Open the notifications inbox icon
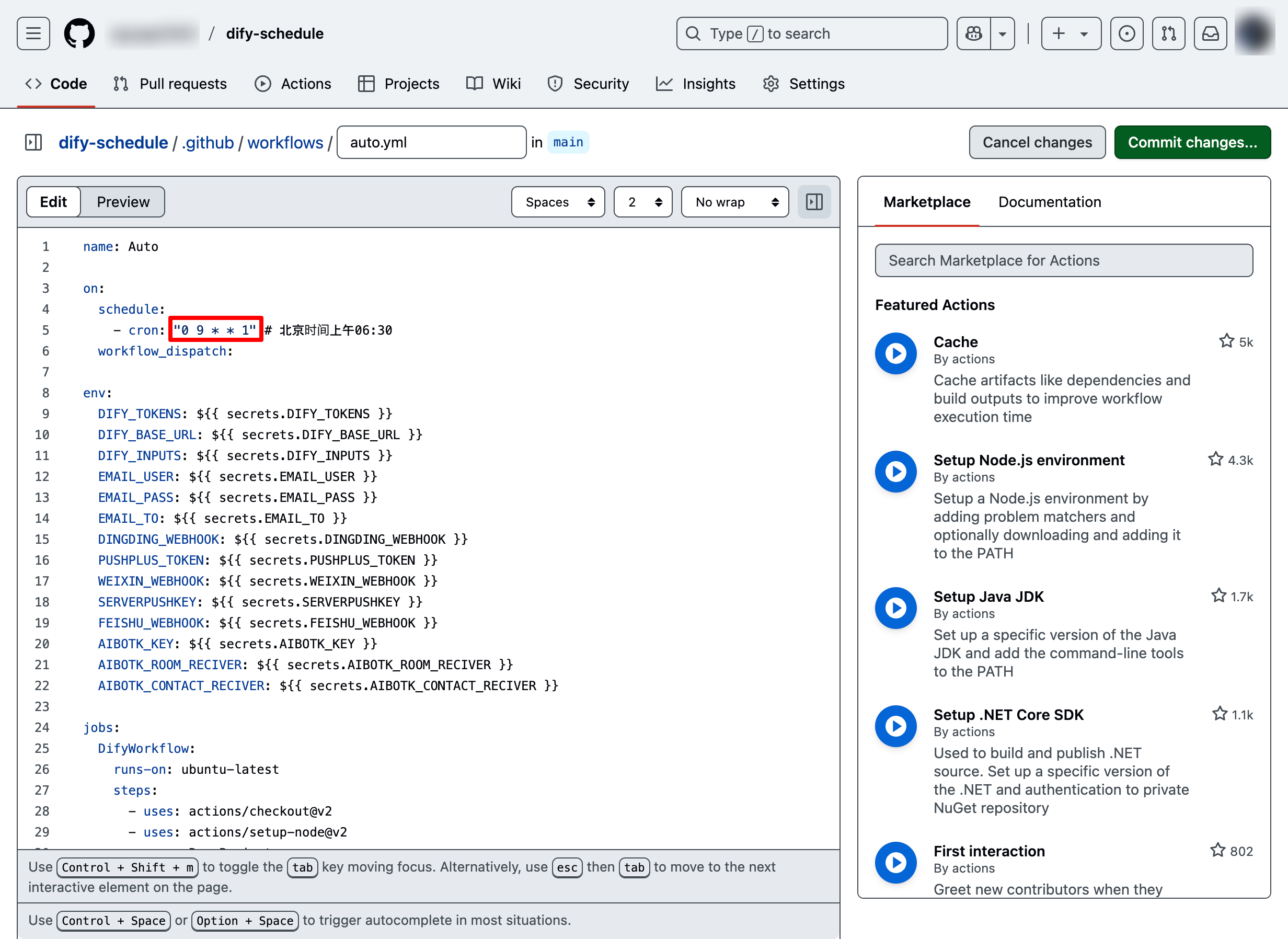Viewport: 1288px width, 939px height. [x=1210, y=33]
